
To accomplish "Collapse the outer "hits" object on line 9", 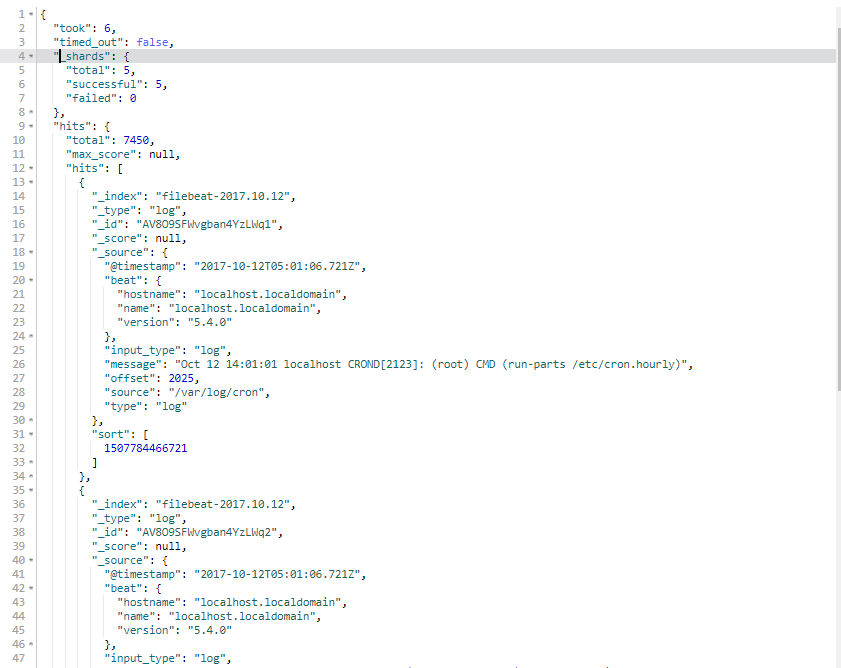I will click(x=31, y=126).
